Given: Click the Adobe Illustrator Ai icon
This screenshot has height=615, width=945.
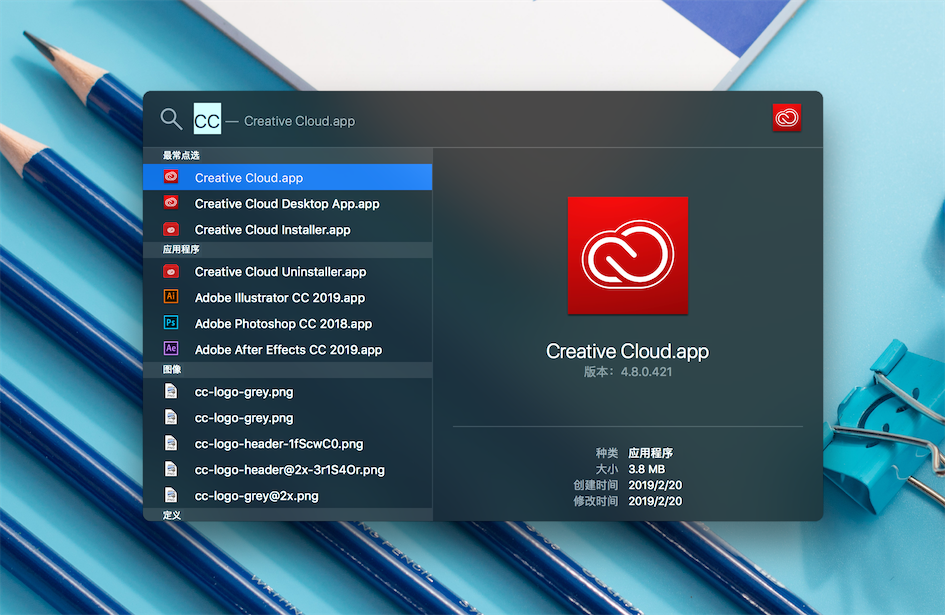Looking at the screenshot, I should pos(171,297).
